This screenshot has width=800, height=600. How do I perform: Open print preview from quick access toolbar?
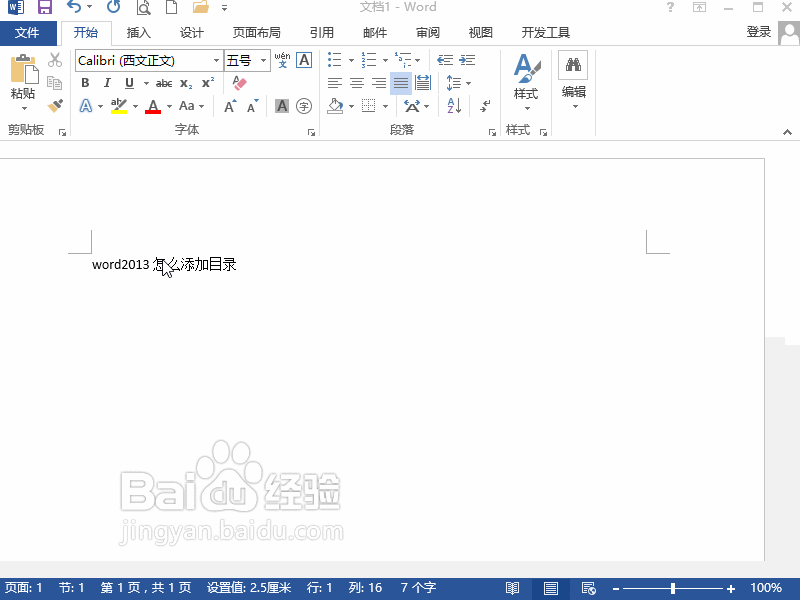(144, 7)
